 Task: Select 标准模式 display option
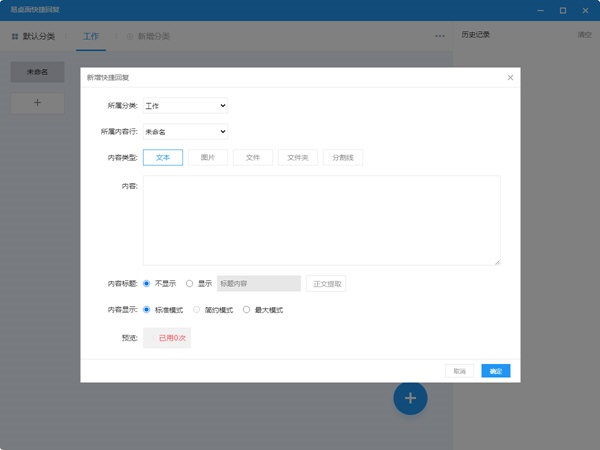pos(147,310)
